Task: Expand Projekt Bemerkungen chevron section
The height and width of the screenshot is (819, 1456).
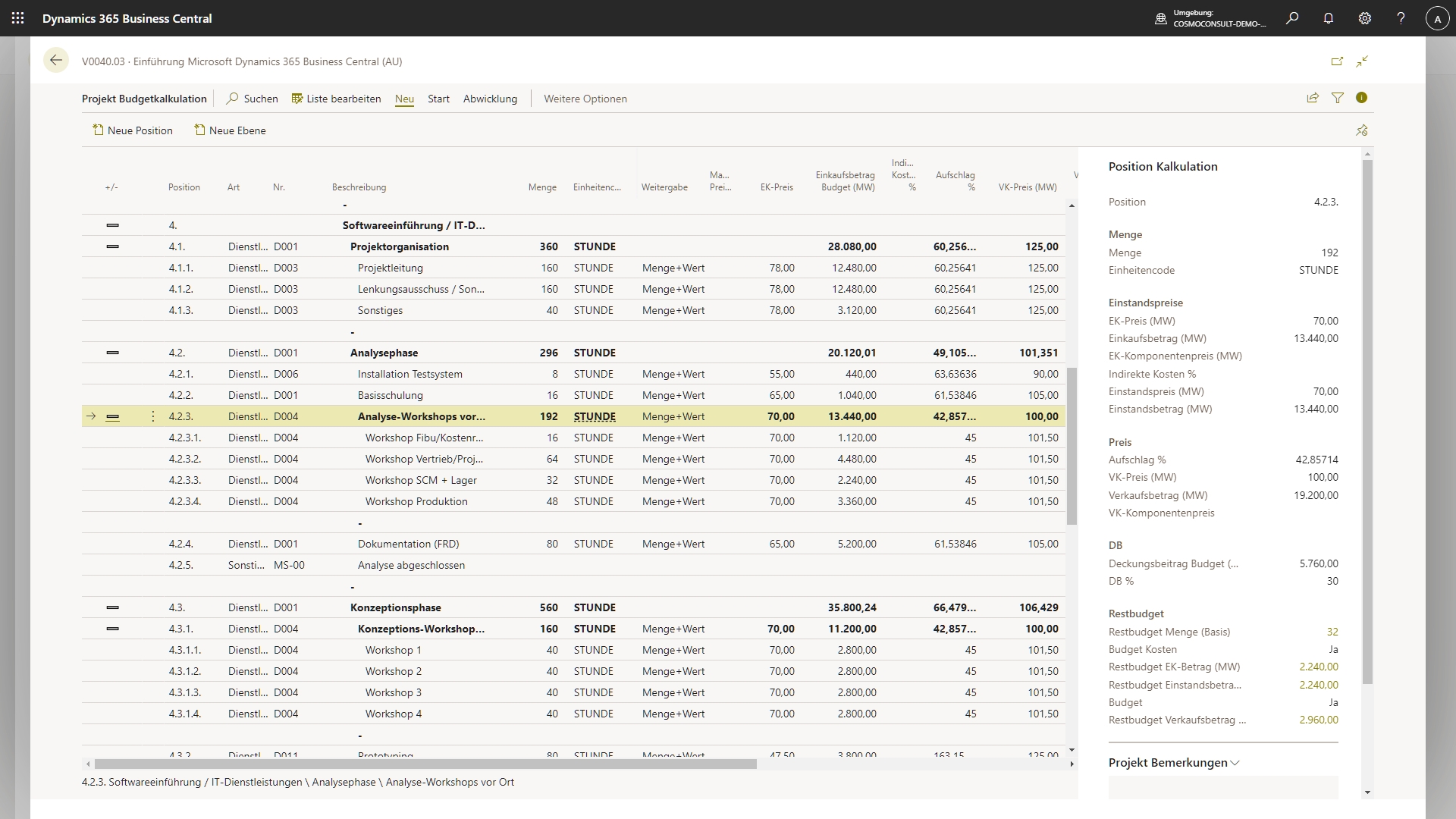Action: [x=1235, y=763]
